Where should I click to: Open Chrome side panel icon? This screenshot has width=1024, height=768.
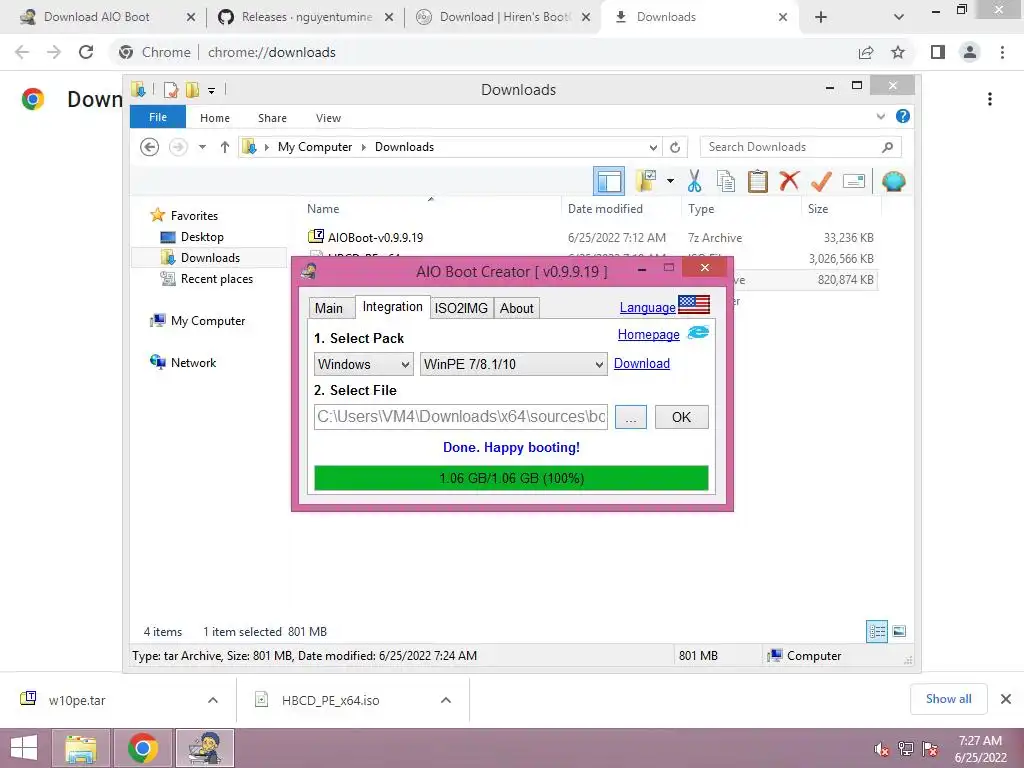point(938,52)
